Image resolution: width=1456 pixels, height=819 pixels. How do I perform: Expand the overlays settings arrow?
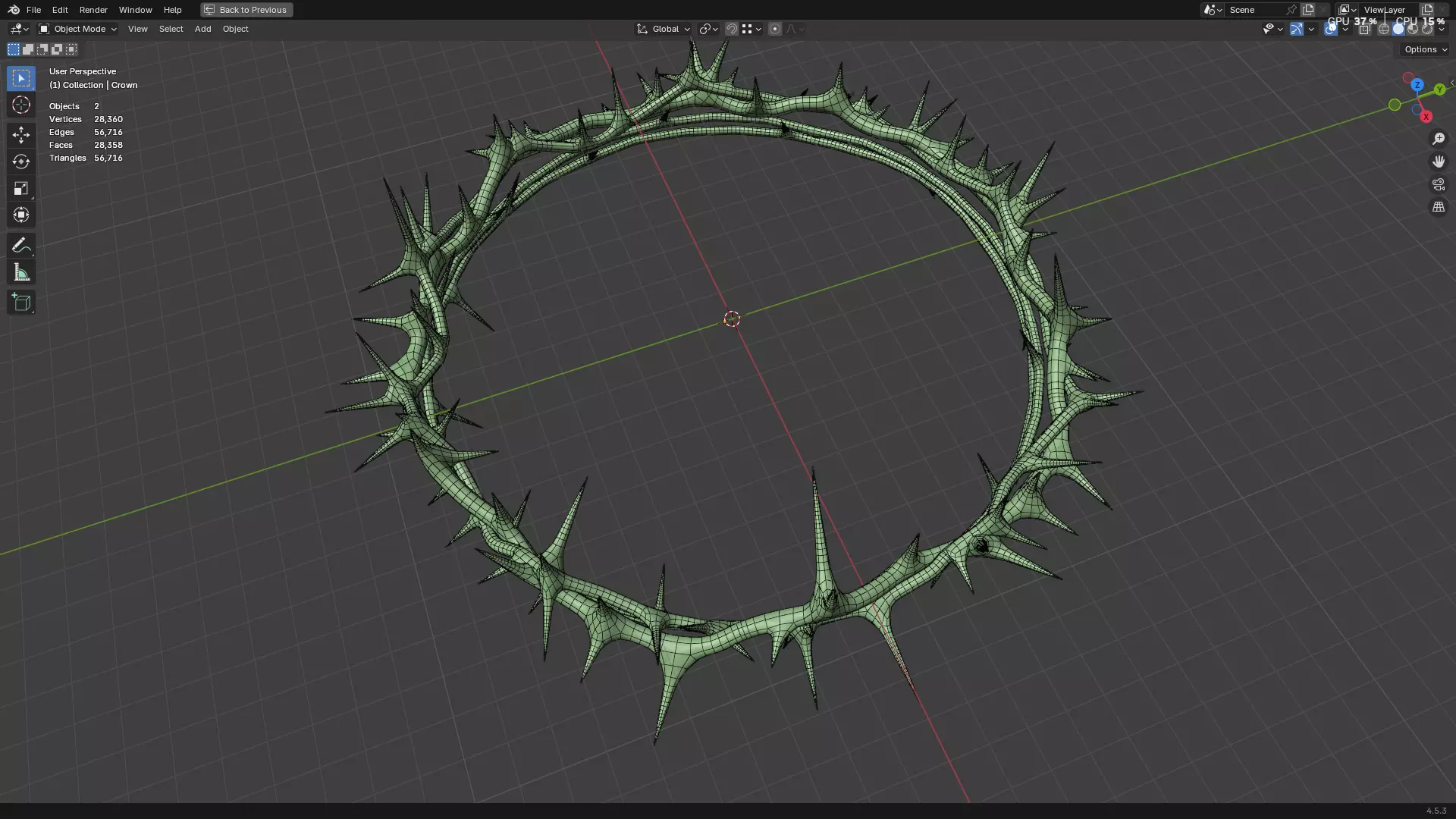coord(1345,29)
